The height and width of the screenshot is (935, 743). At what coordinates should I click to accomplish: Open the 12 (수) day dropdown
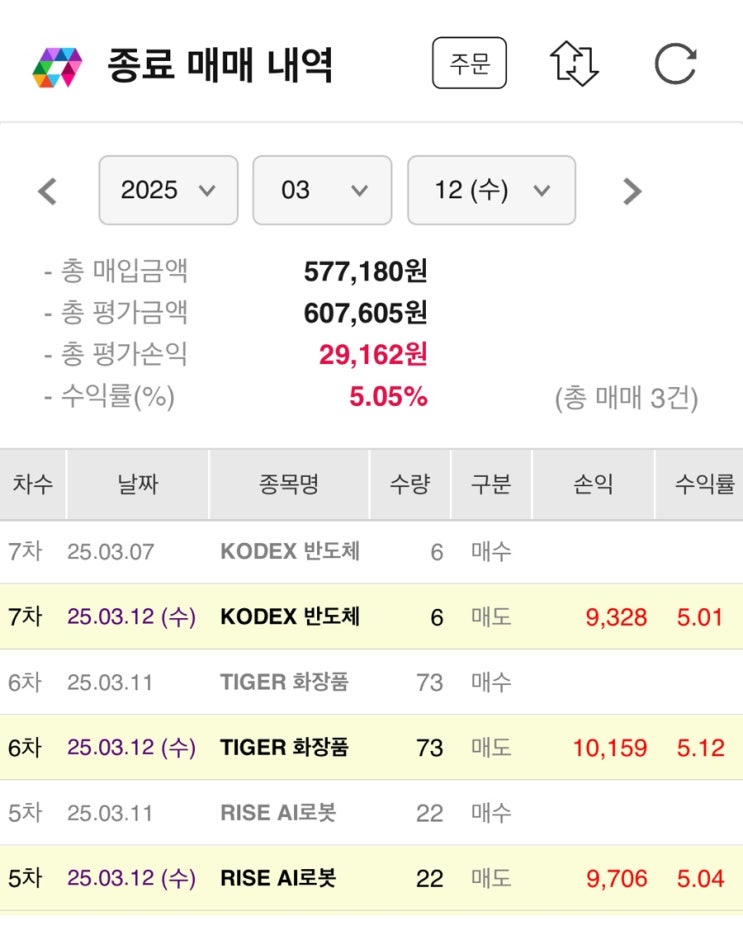coord(491,190)
